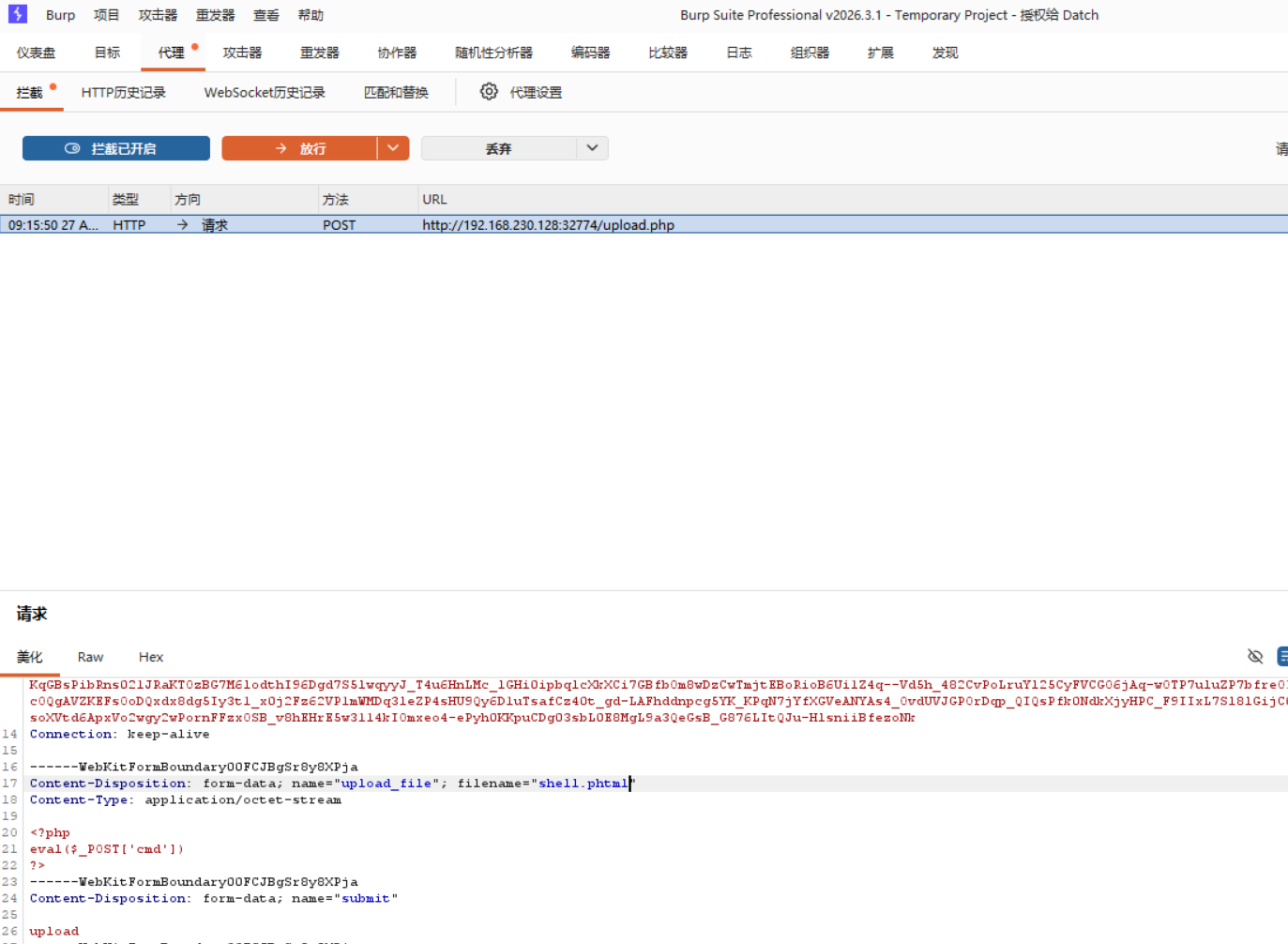Click the Connection: keep-alive header line
Screen dimensions: 1288x944
119,734
